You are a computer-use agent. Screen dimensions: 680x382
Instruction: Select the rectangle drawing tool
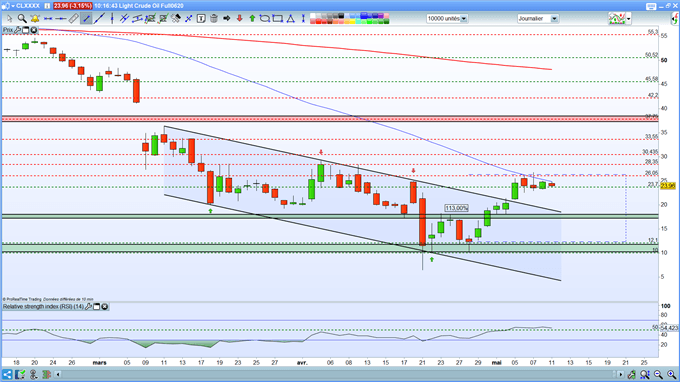pyautogui.click(x=278, y=18)
